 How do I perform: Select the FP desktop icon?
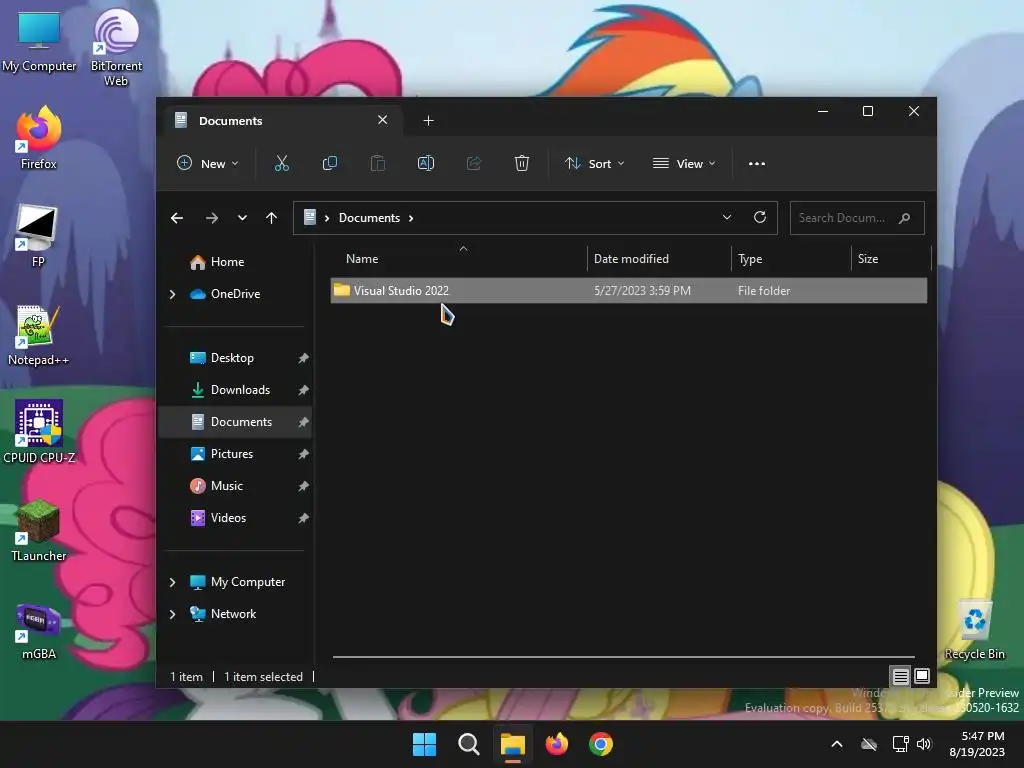click(37, 236)
